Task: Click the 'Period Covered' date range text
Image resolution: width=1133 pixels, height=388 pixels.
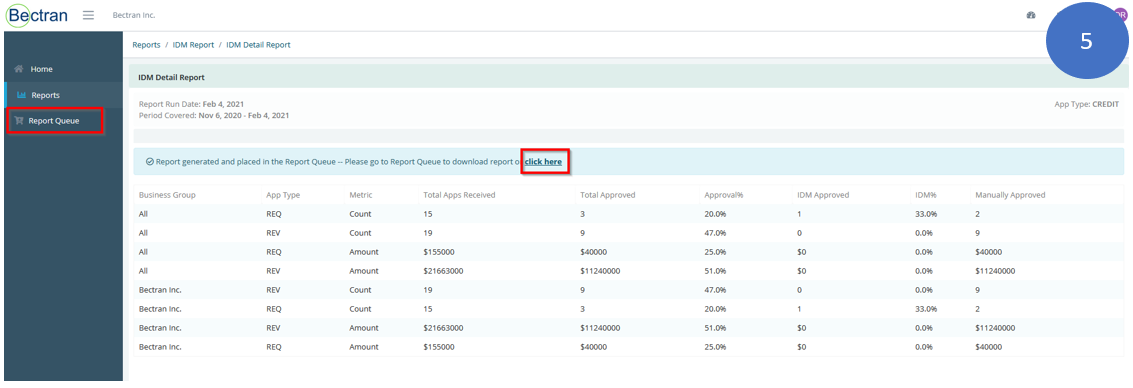Action: tap(214, 116)
